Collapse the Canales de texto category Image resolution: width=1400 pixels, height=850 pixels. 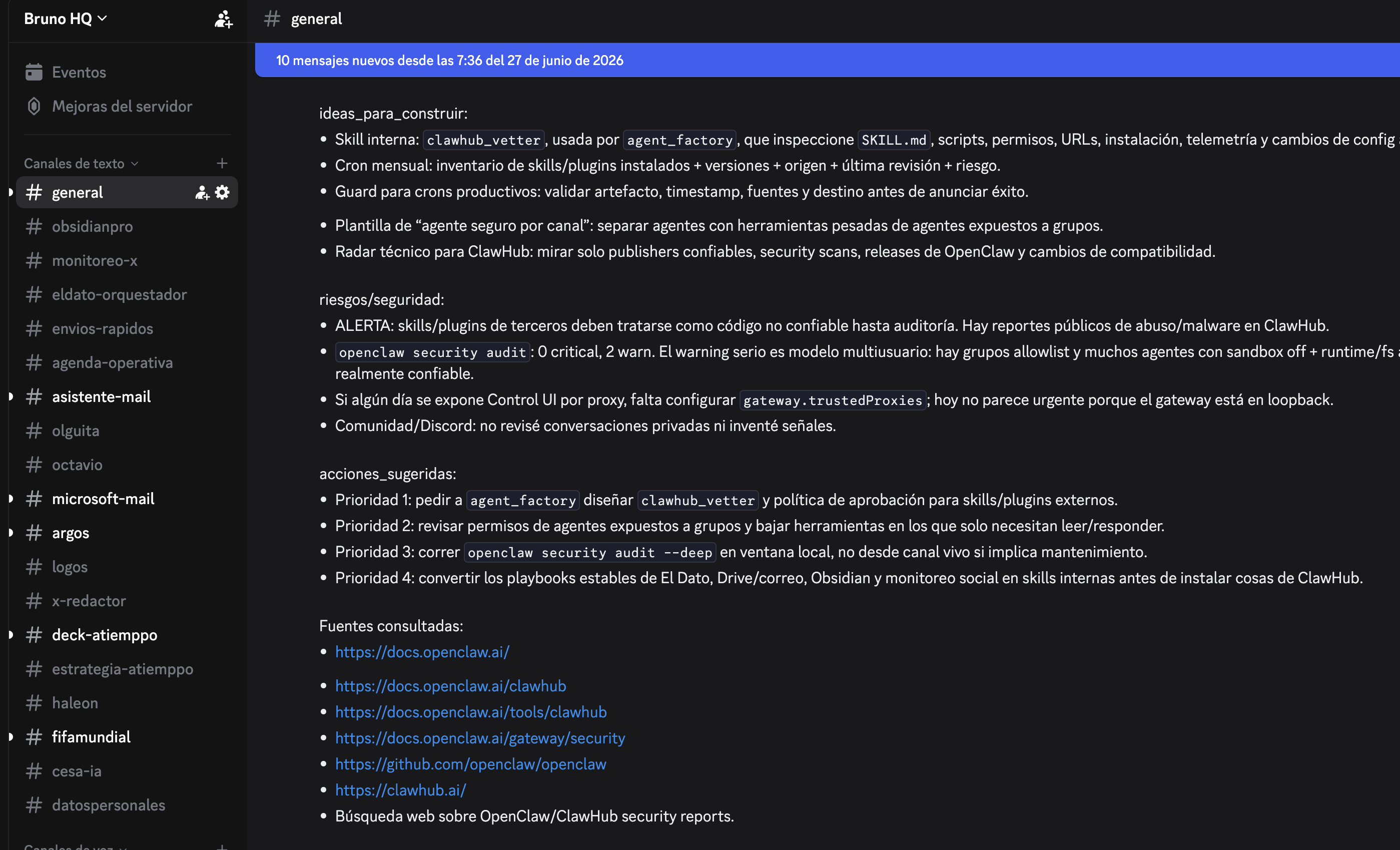[81, 163]
